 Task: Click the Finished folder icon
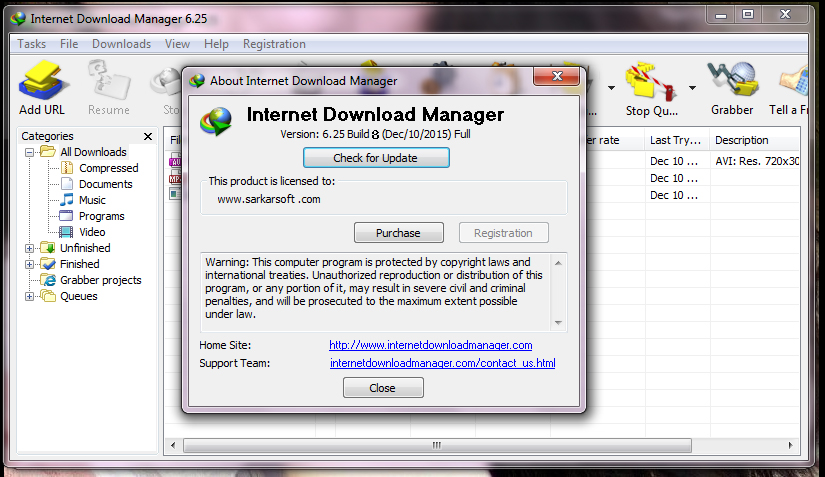coord(48,263)
